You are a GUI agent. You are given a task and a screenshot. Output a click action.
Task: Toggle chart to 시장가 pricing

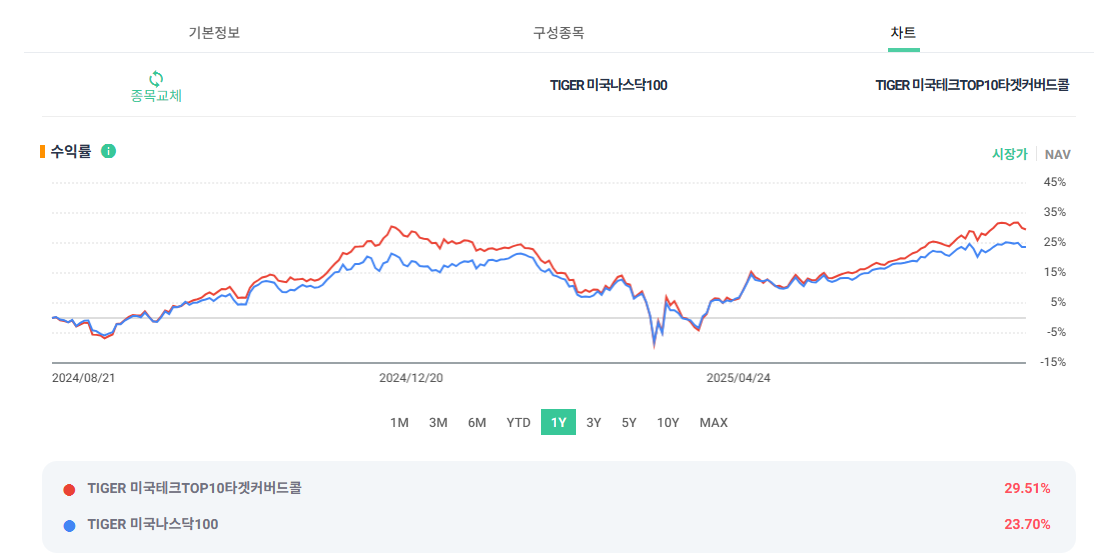click(1010, 154)
